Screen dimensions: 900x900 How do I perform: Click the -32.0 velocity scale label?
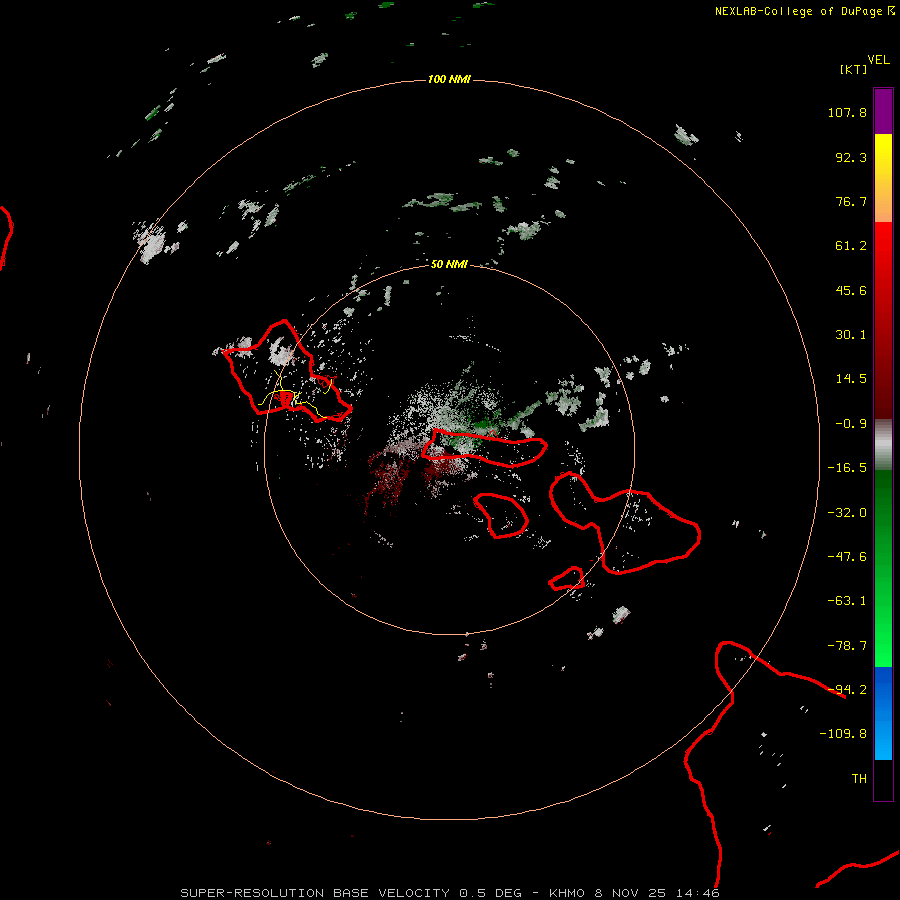[847, 513]
